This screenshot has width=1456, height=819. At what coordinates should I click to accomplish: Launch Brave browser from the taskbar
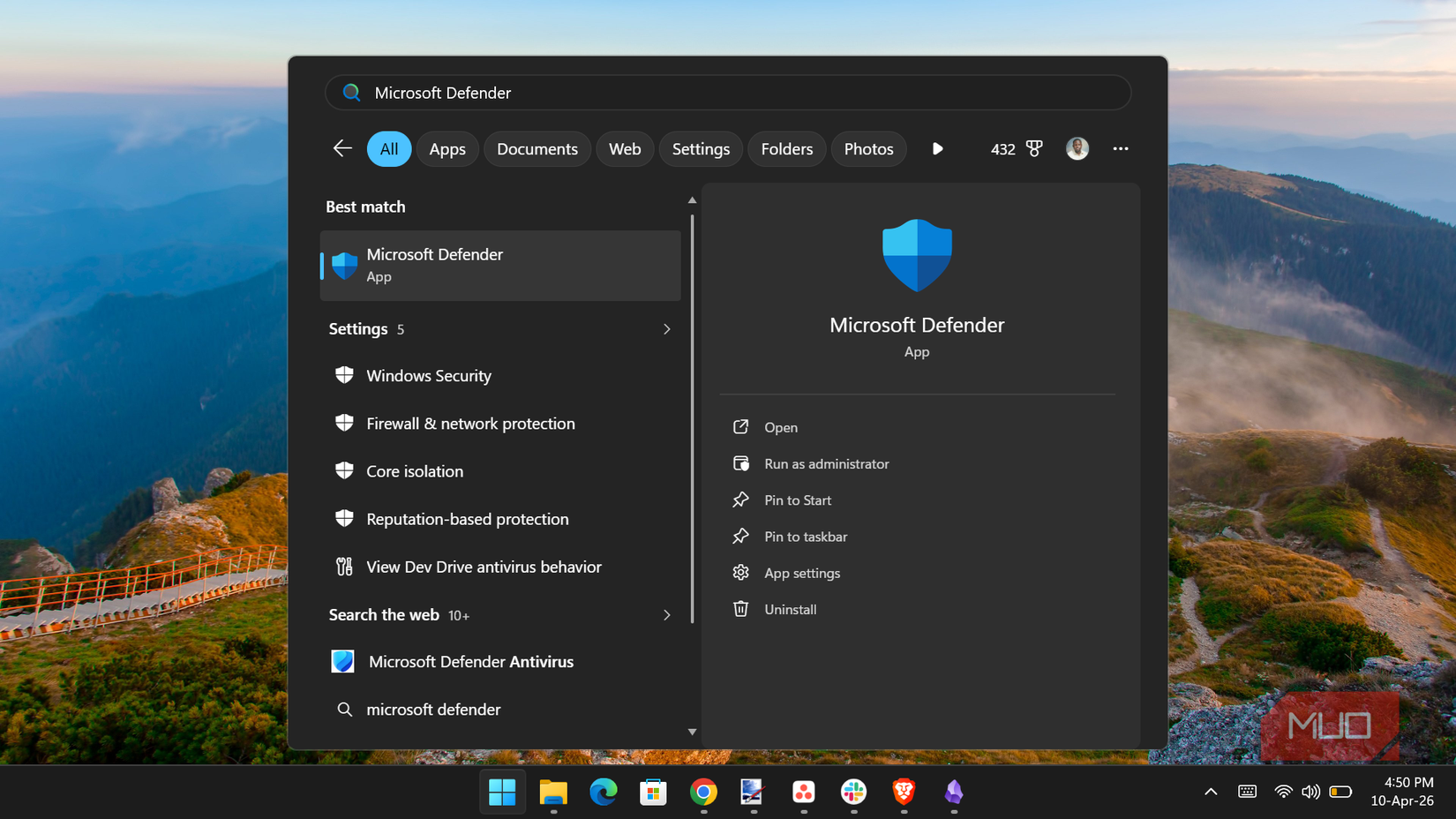904,793
